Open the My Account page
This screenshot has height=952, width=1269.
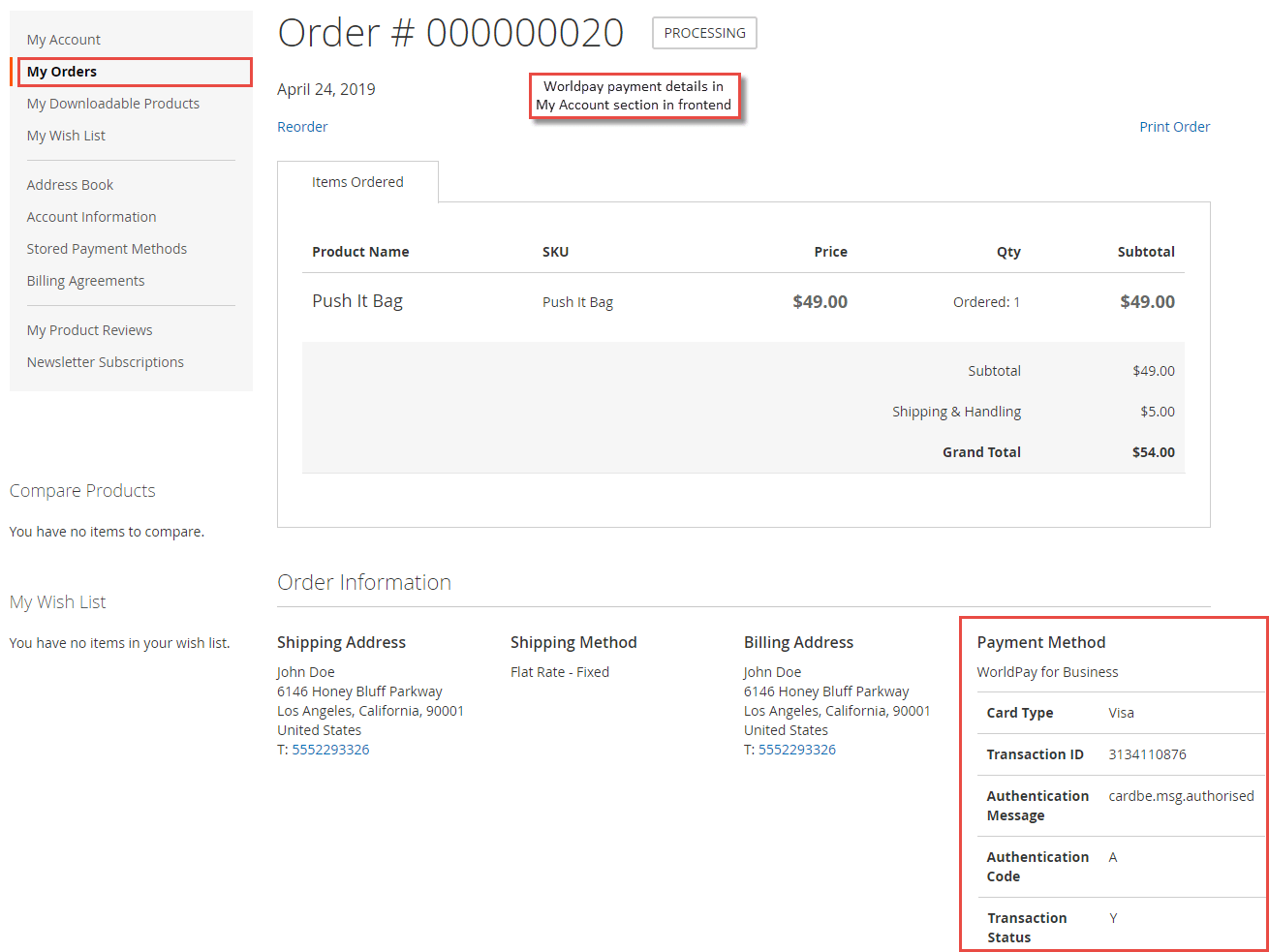coord(63,39)
